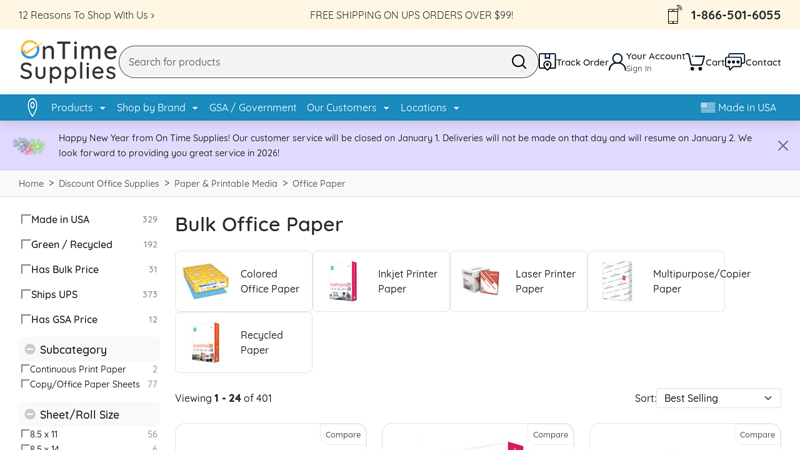
Task: Click Laser Printer Paper label
Action: (545, 281)
